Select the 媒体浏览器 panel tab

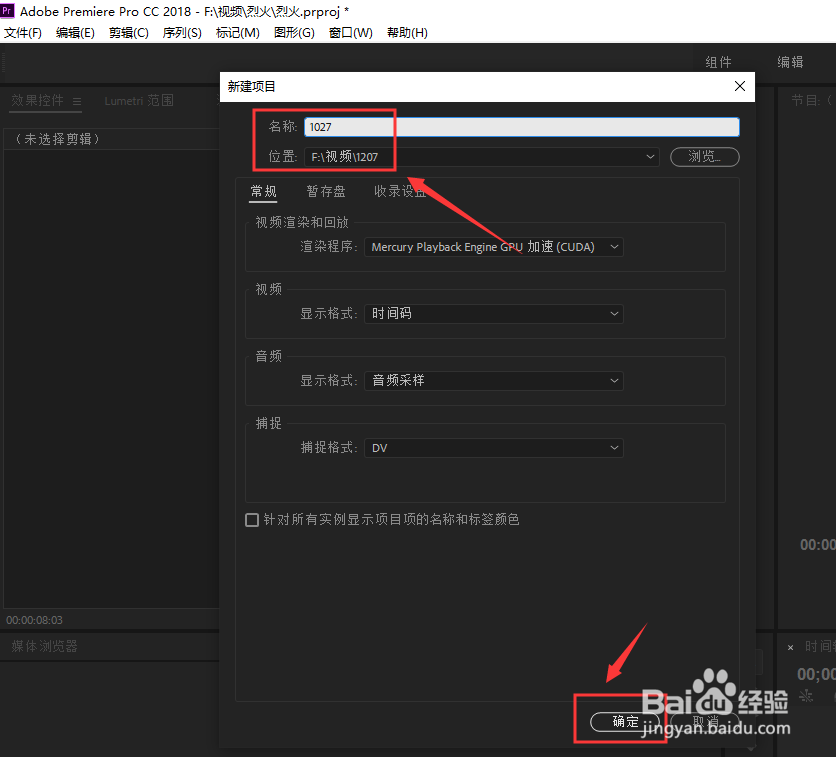coord(45,646)
